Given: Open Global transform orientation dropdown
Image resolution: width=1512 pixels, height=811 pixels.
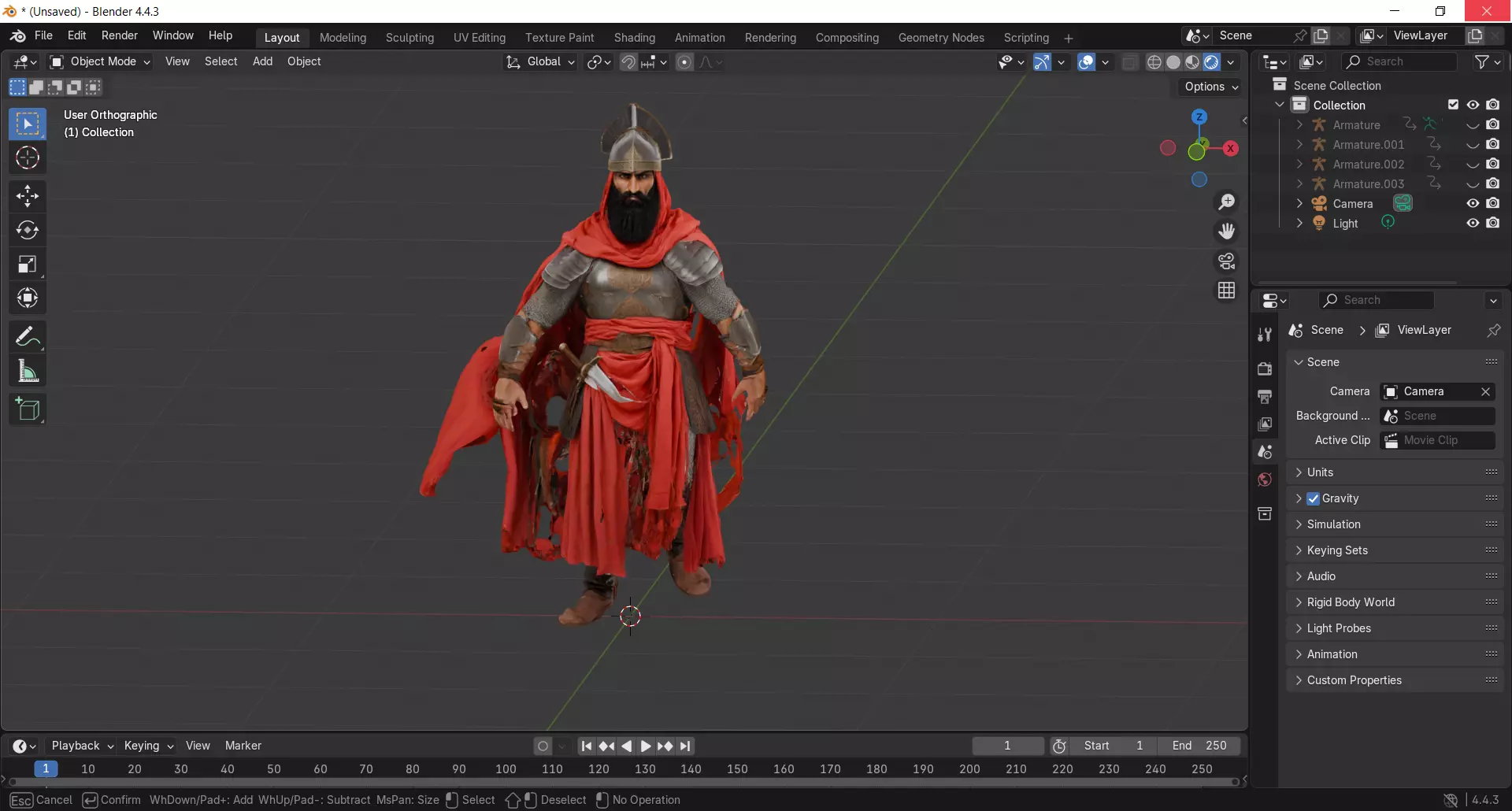Looking at the screenshot, I should click(540, 61).
